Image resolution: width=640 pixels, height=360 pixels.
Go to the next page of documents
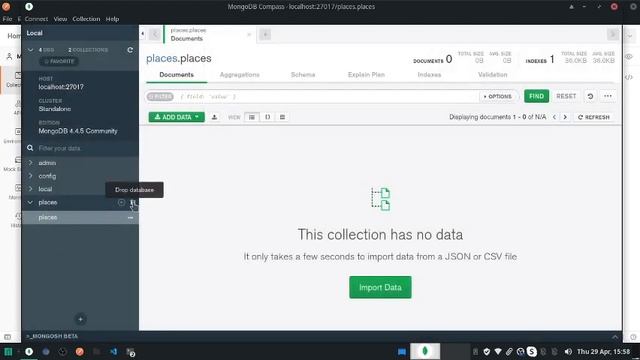pyautogui.click(x=565, y=117)
